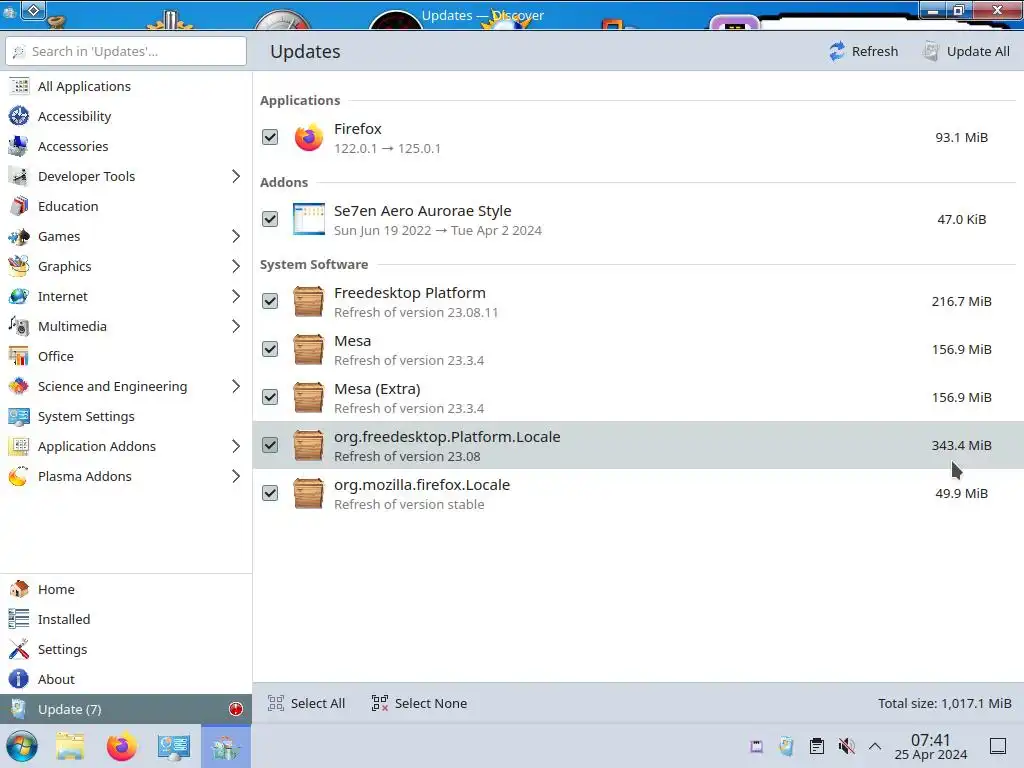Click the org.mozilla.firefox.Locale package icon
Viewport: 1024px width, 768px height.
click(x=308, y=493)
